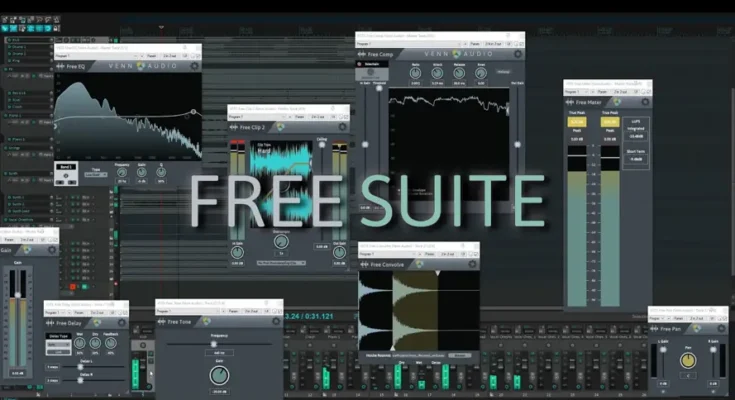Open Program preset dropdown in Free Tone
This screenshot has height=400, width=735.
[x=188, y=311]
